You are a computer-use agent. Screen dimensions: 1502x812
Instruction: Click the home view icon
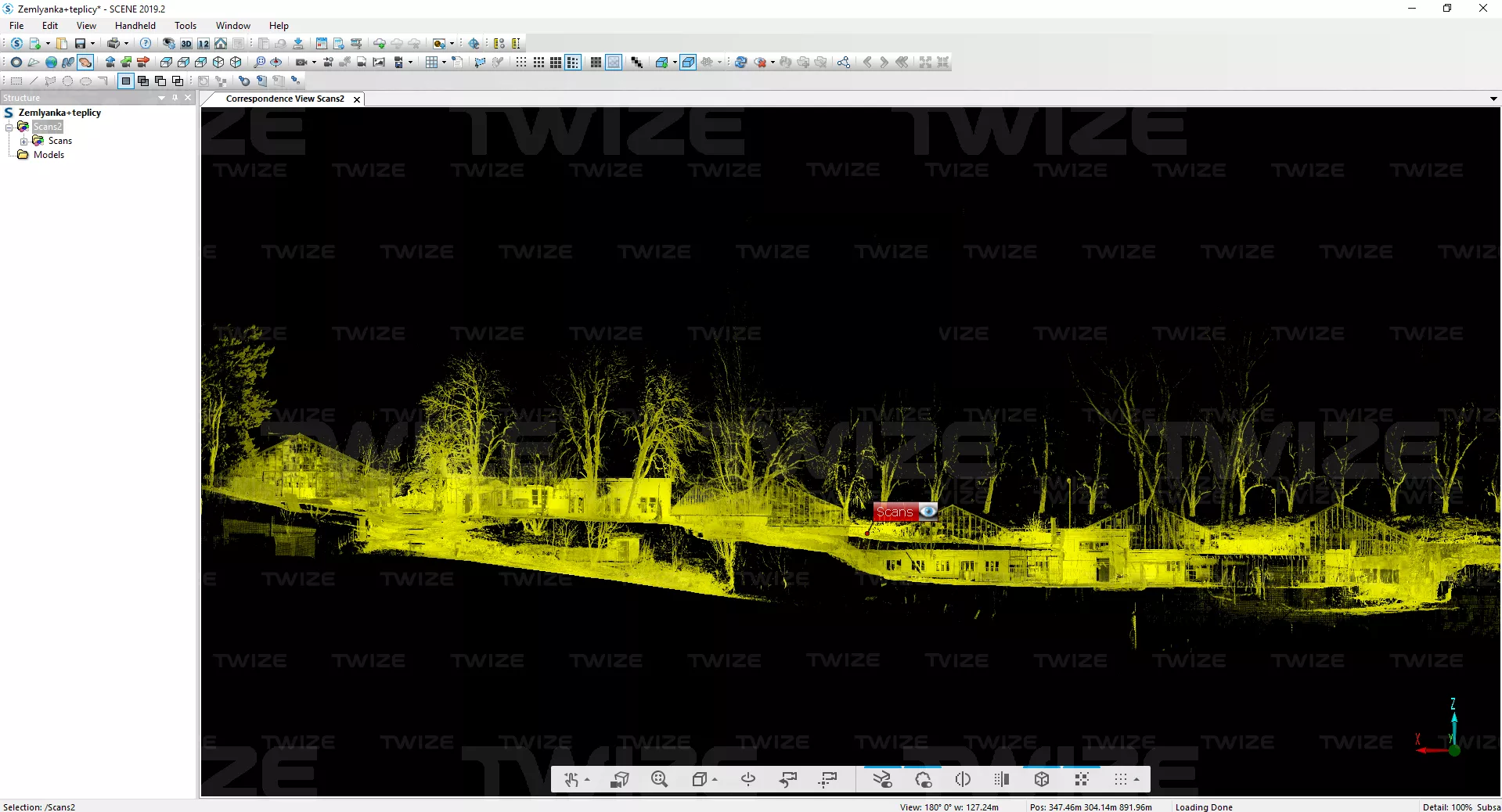(x=221, y=44)
